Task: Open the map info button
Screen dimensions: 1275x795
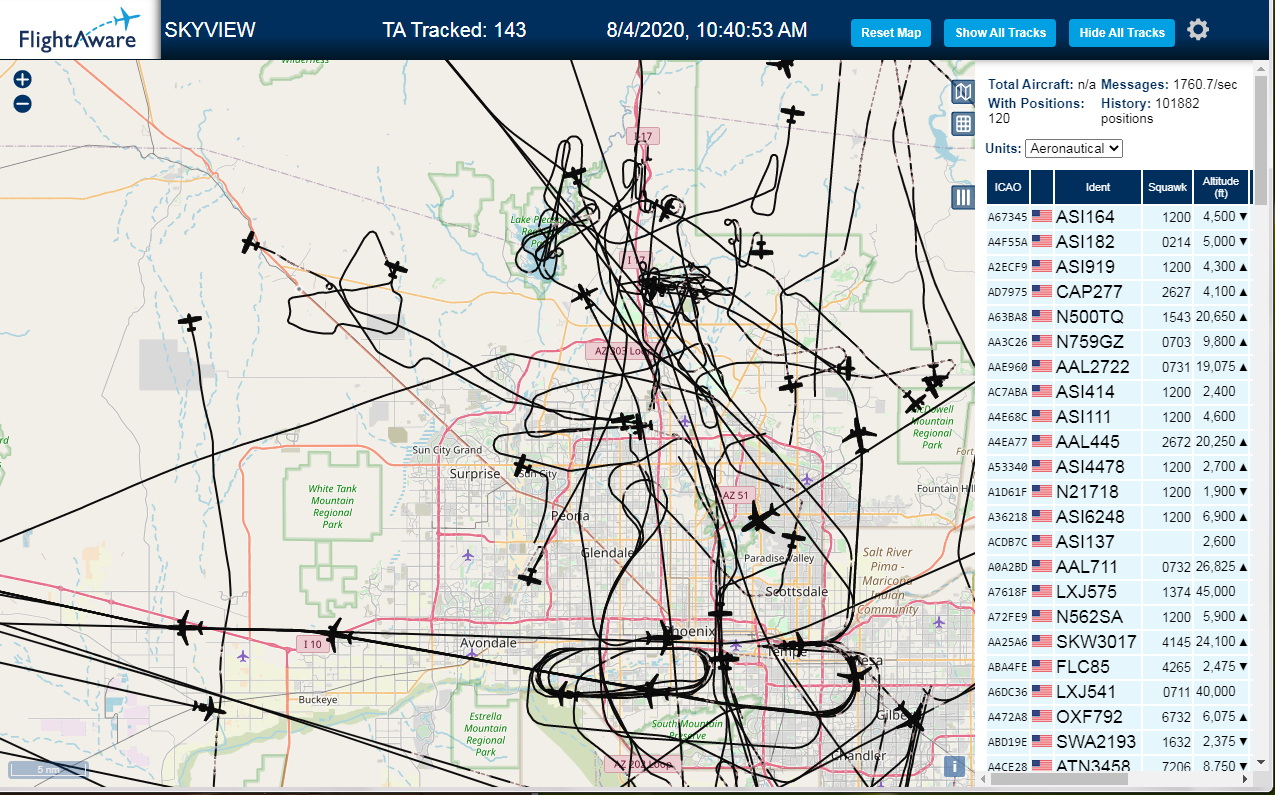Action: coord(954,767)
